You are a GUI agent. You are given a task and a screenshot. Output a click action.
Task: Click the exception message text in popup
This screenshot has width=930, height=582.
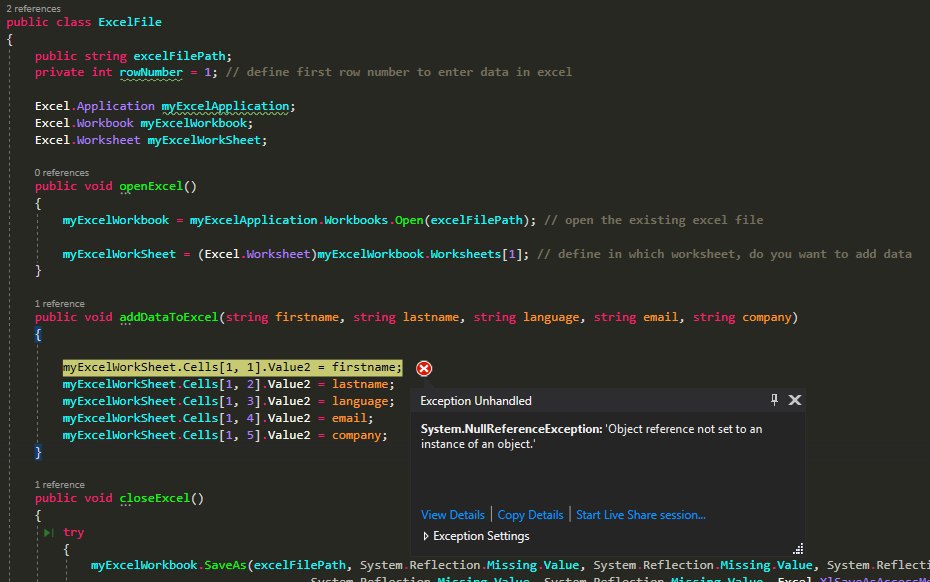(x=577, y=436)
